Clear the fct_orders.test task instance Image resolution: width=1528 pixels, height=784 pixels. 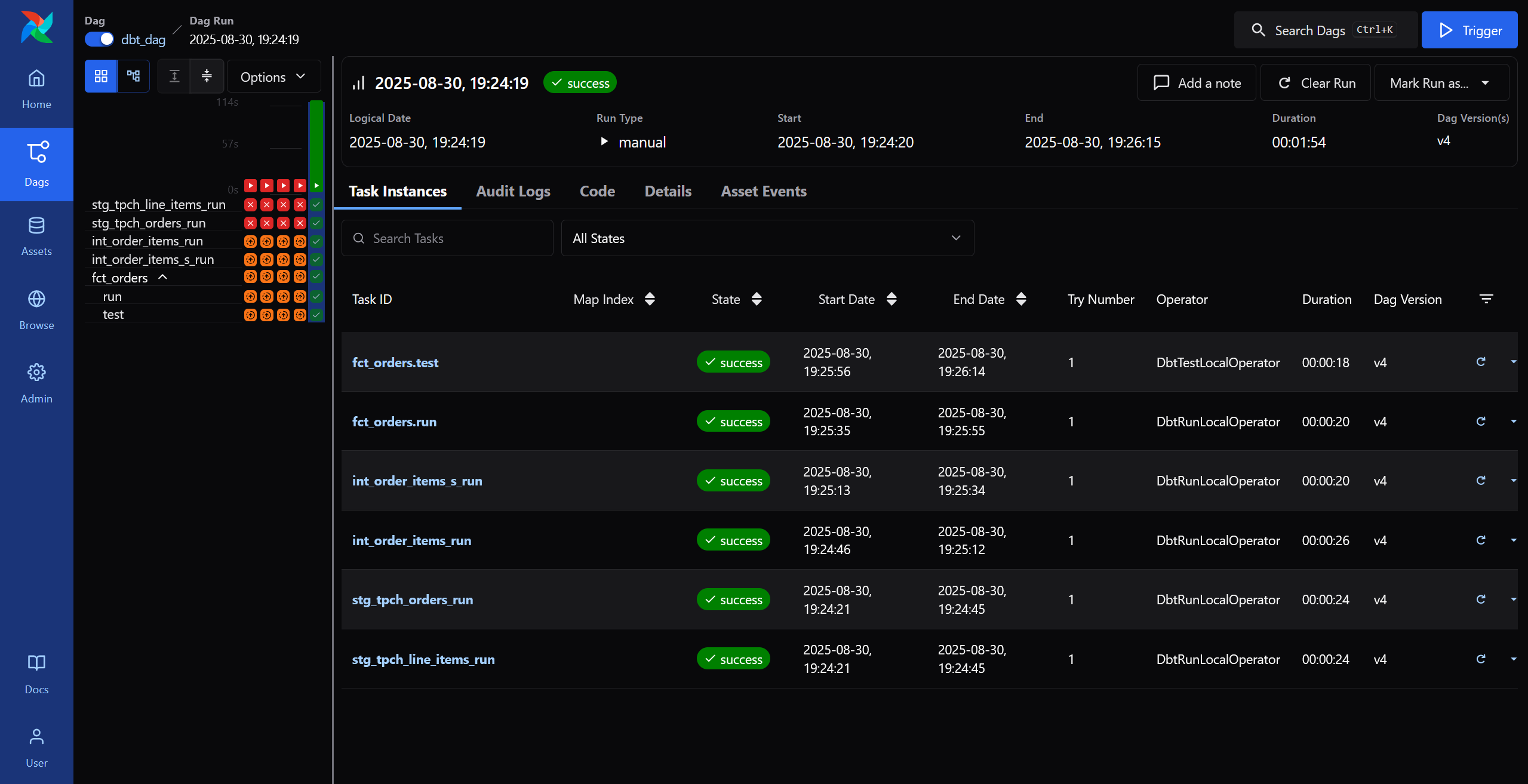coord(1481,362)
